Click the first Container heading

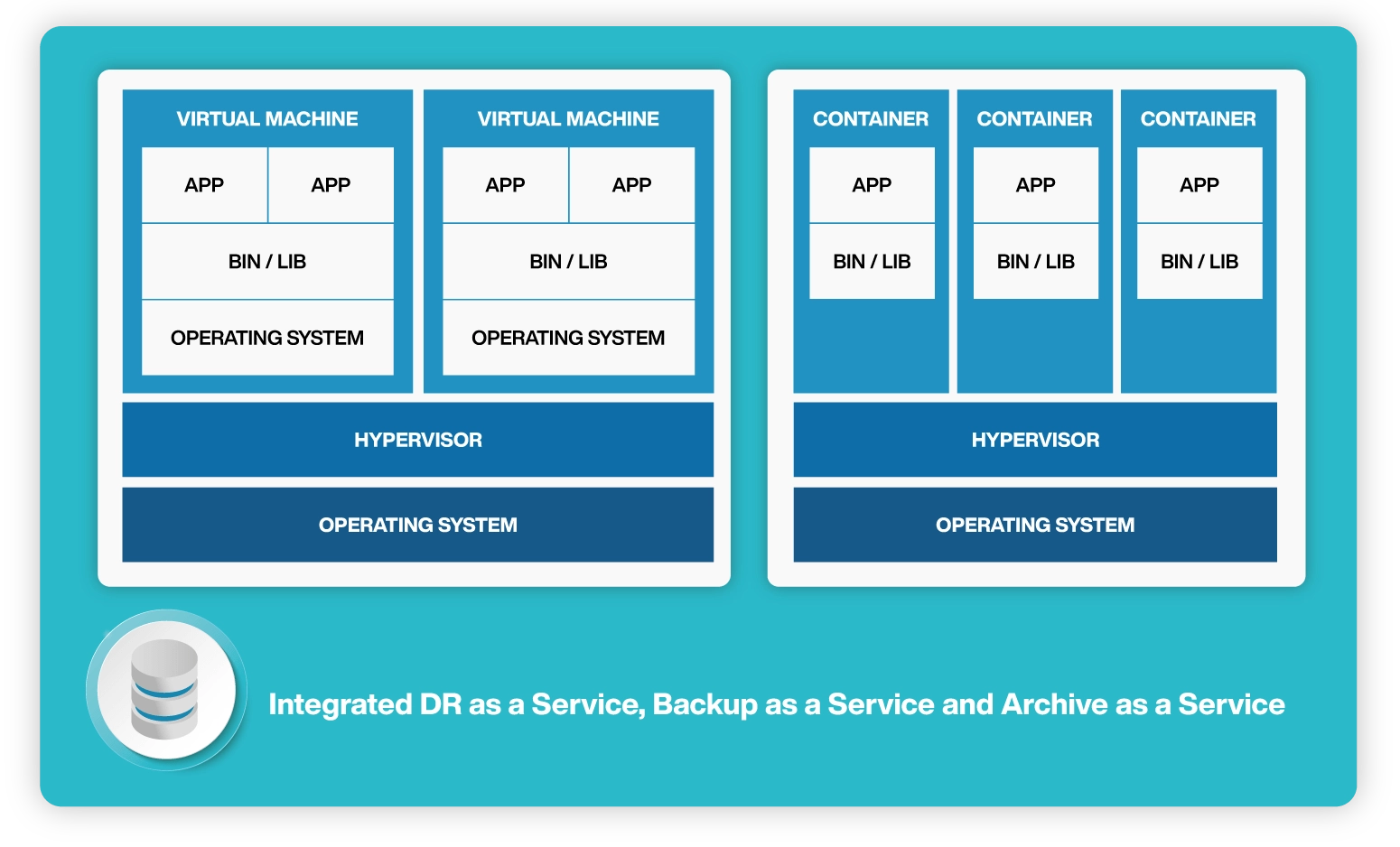pyautogui.click(x=871, y=119)
